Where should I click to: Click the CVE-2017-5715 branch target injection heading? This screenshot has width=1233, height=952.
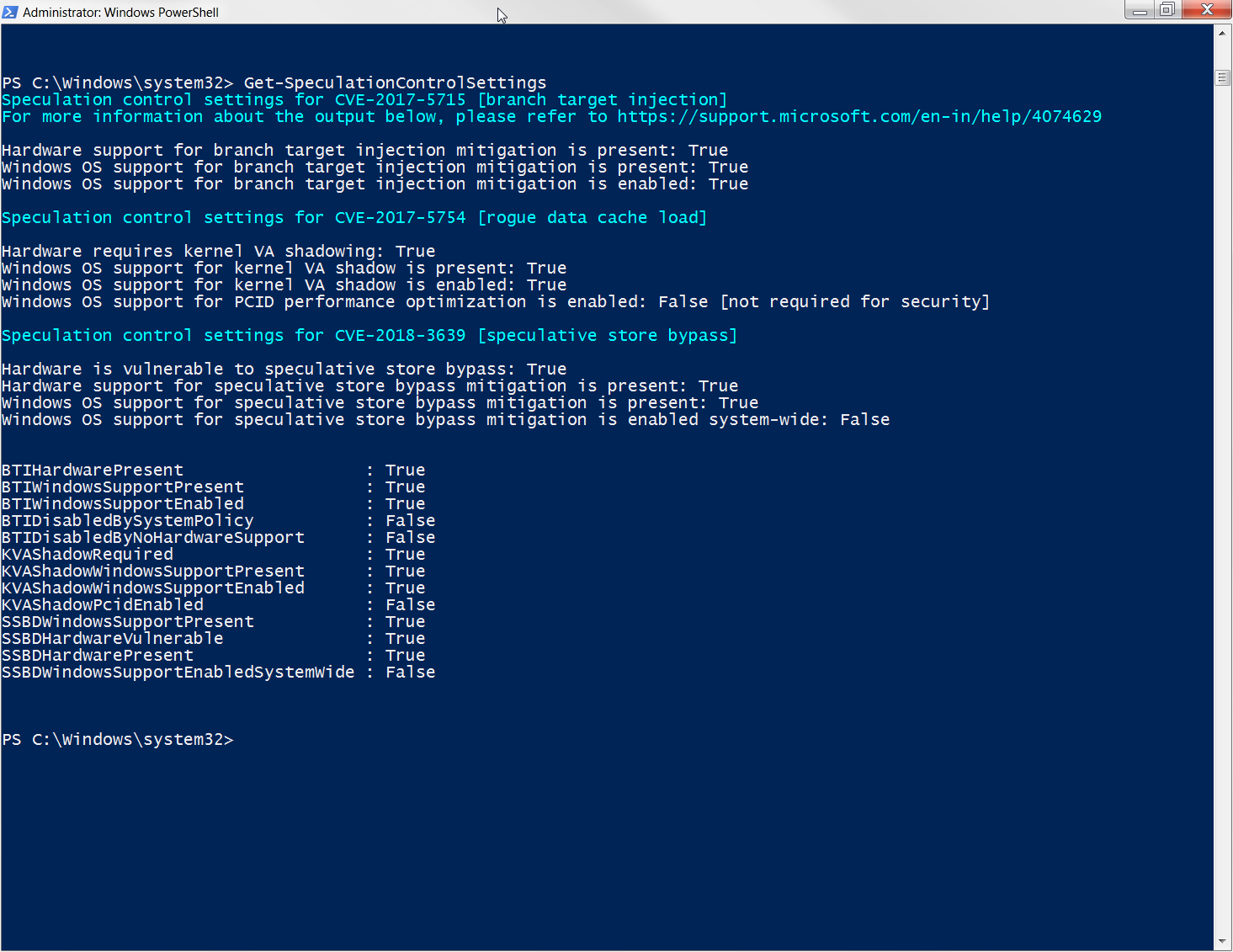point(362,99)
